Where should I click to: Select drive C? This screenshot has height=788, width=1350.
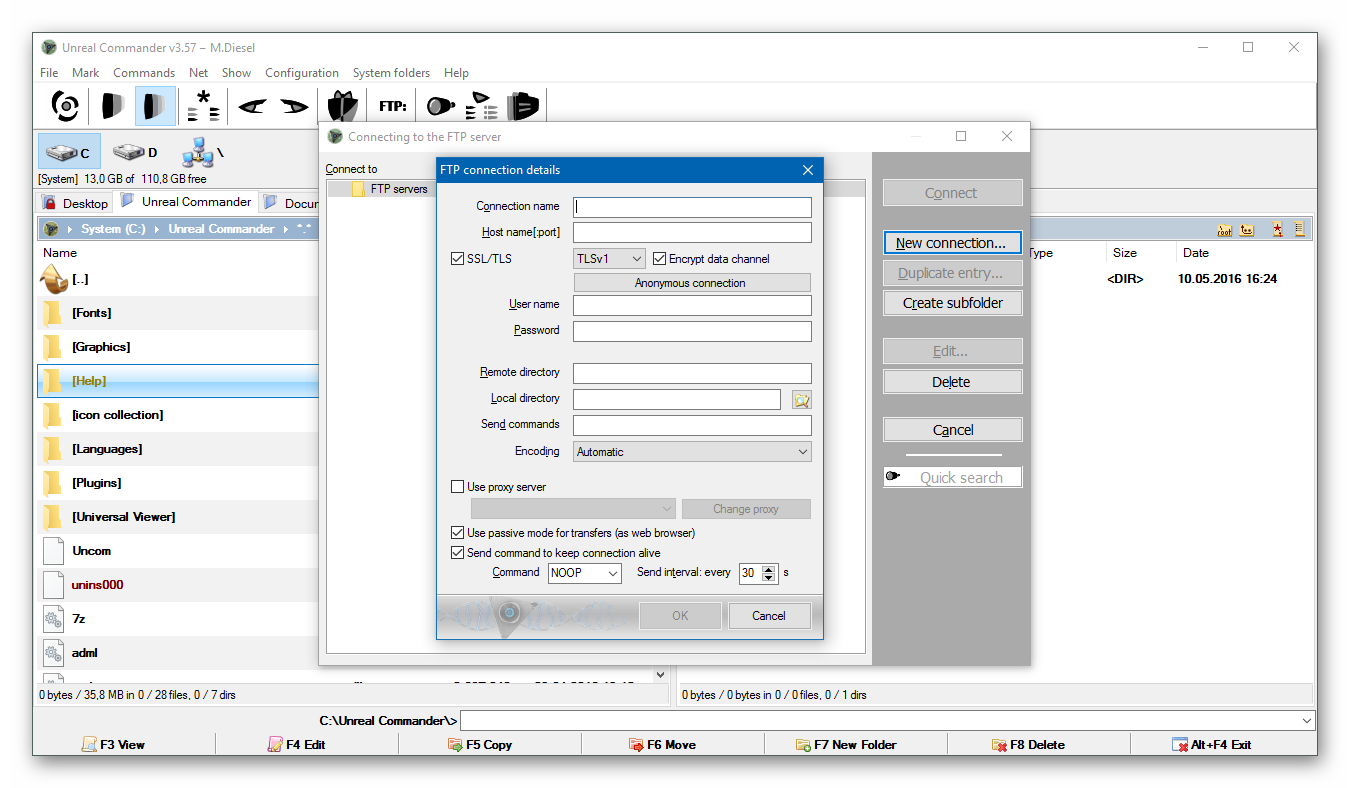[70, 152]
